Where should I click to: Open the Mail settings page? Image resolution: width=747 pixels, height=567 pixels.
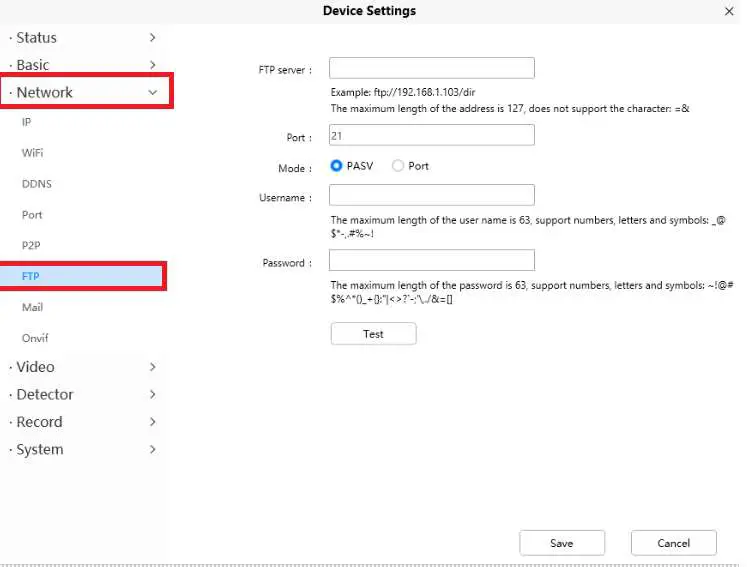33,307
